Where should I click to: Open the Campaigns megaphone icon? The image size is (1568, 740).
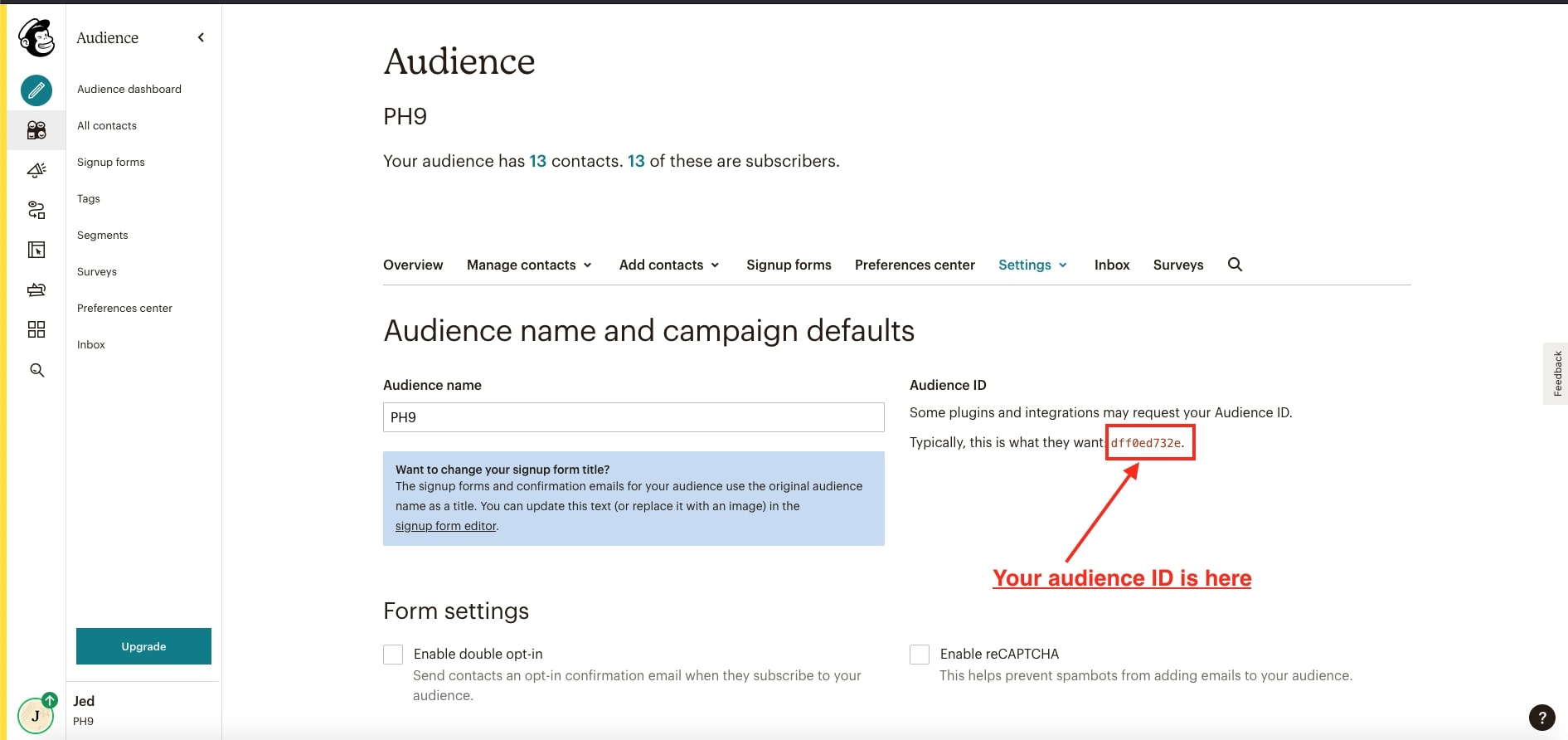point(36,170)
